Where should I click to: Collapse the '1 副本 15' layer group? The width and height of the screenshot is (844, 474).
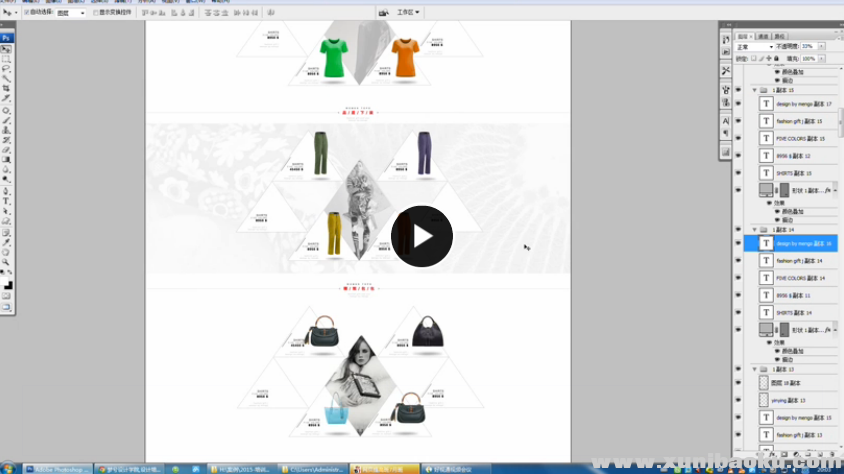[x=754, y=90]
